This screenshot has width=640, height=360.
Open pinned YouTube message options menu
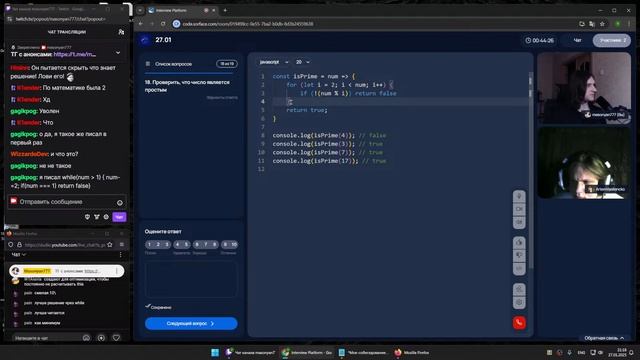coord(117,271)
